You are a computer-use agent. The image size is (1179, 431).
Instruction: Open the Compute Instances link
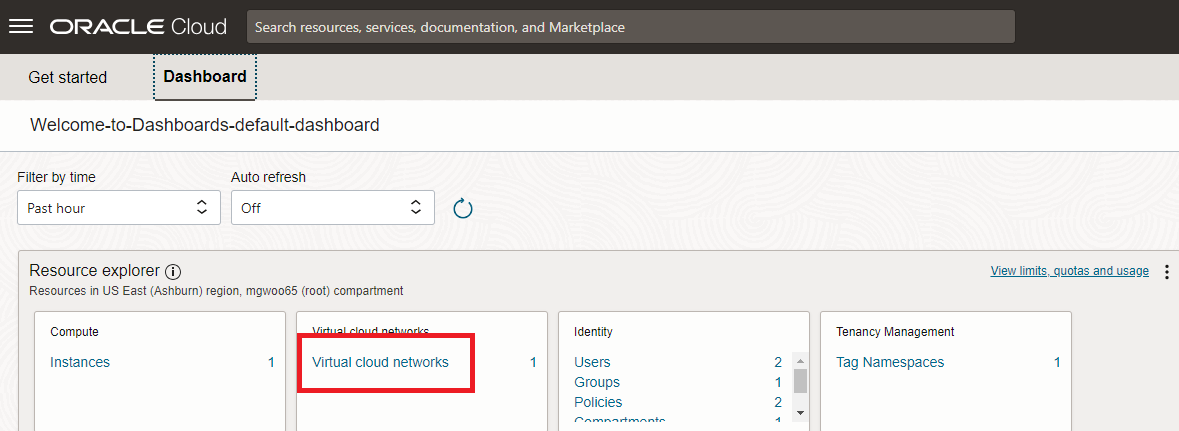(80, 362)
